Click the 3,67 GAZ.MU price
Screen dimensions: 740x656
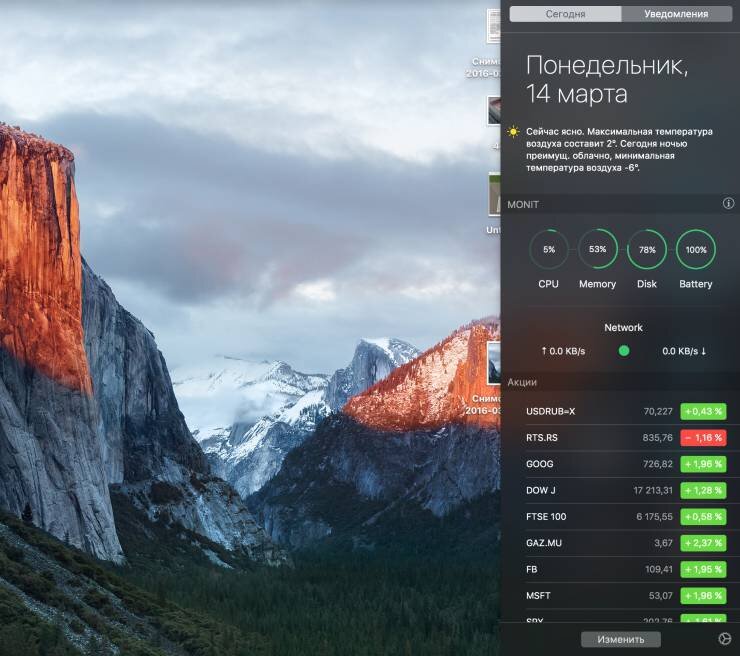point(663,543)
